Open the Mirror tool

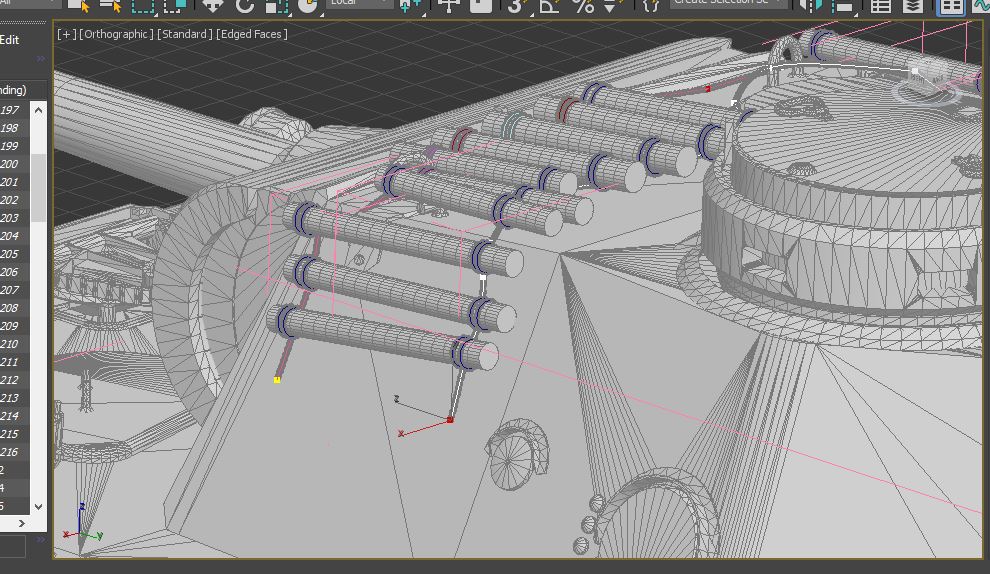(811, 5)
